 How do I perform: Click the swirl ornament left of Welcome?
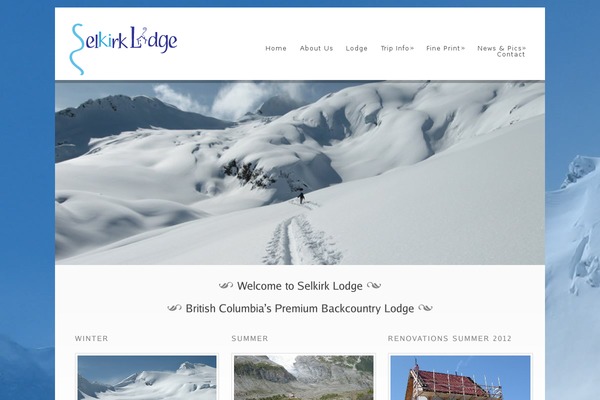(226, 286)
